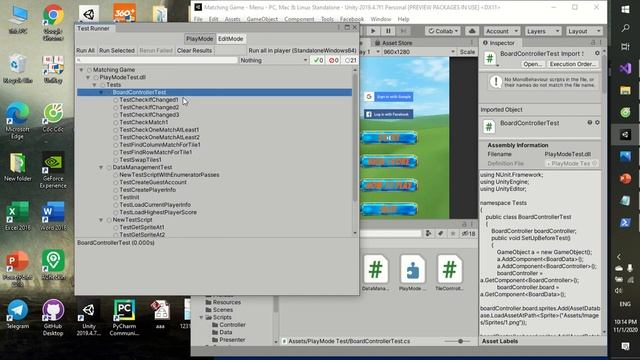Click the BoardControllerTest script icon in Inspector header
The height and width of the screenshot is (360, 640).
click(490, 58)
